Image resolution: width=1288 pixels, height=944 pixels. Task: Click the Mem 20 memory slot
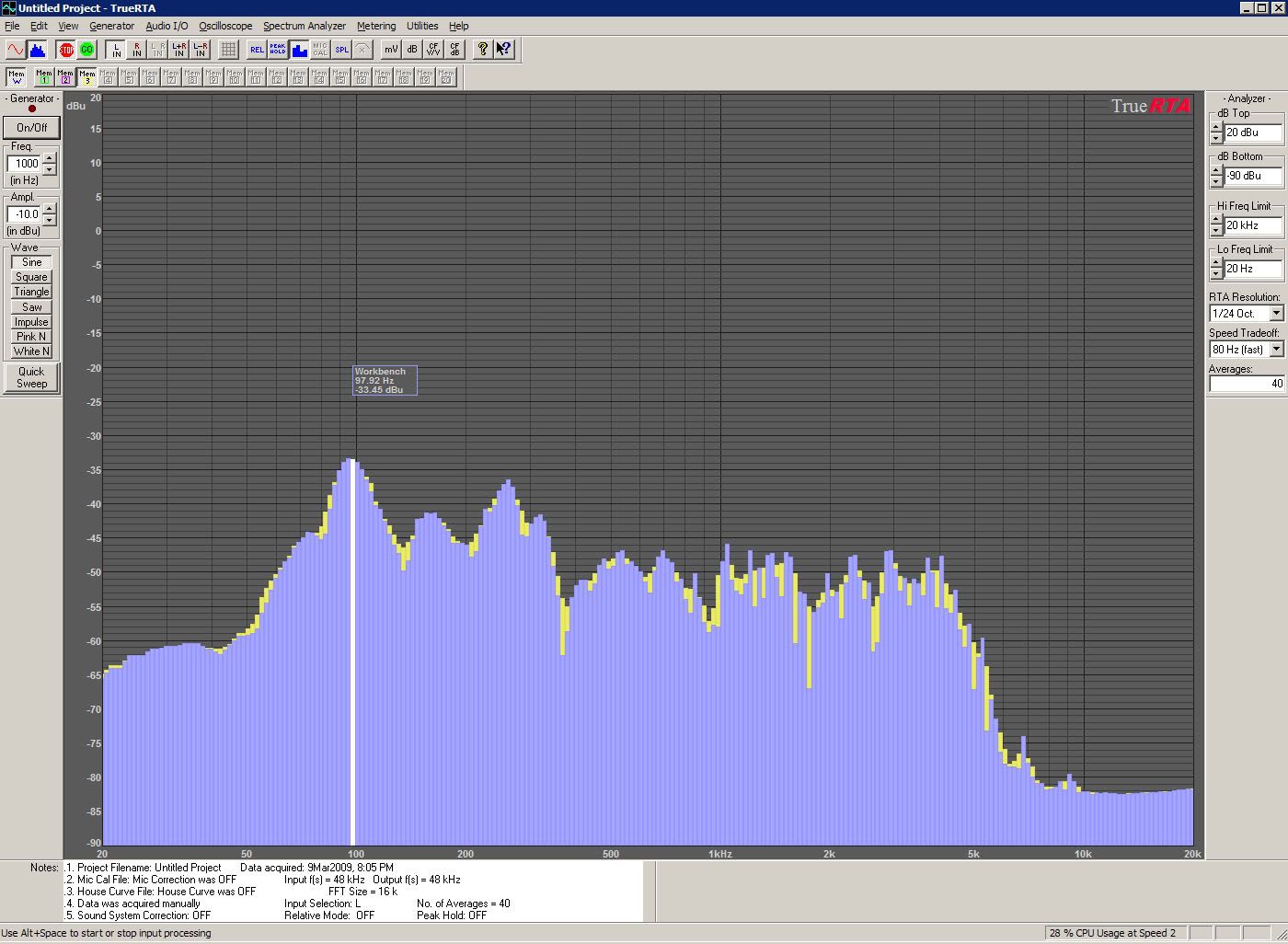point(446,77)
